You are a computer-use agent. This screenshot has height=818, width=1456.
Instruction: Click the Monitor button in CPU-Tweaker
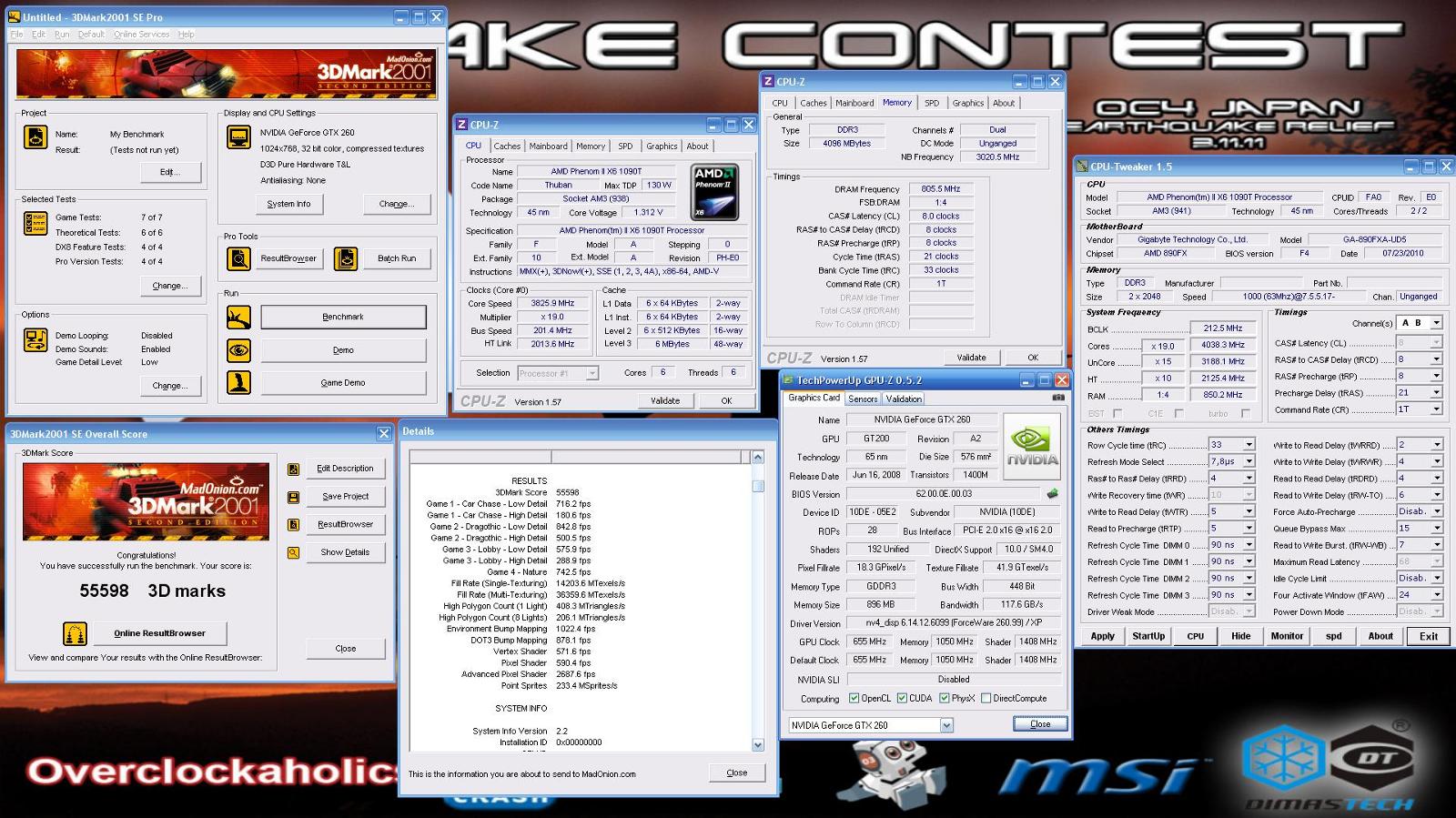[1287, 636]
